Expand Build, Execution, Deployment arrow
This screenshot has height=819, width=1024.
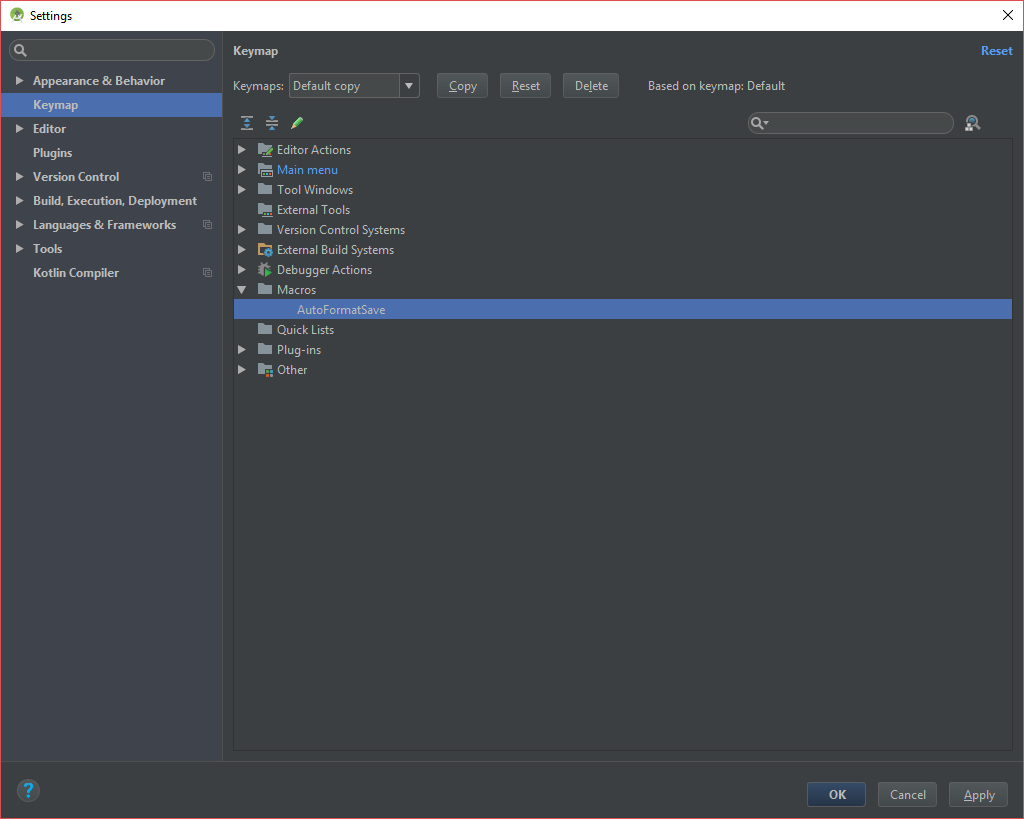(x=20, y=201)
